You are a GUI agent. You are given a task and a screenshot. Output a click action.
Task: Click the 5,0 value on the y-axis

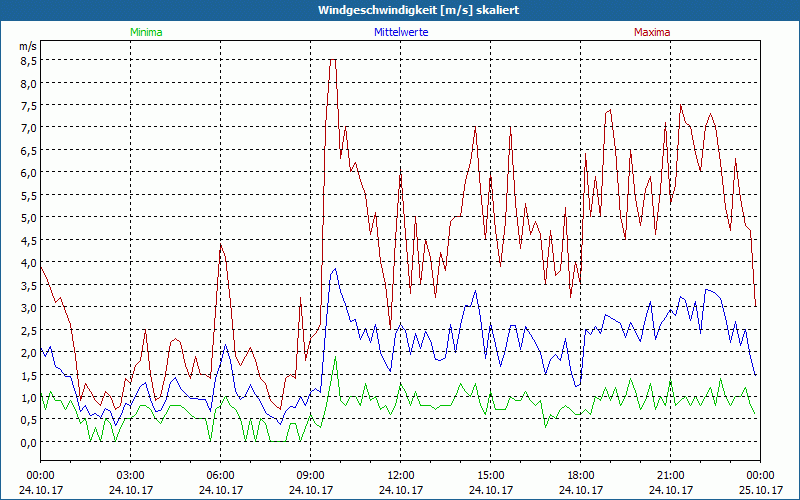click(x=29, y=217)
